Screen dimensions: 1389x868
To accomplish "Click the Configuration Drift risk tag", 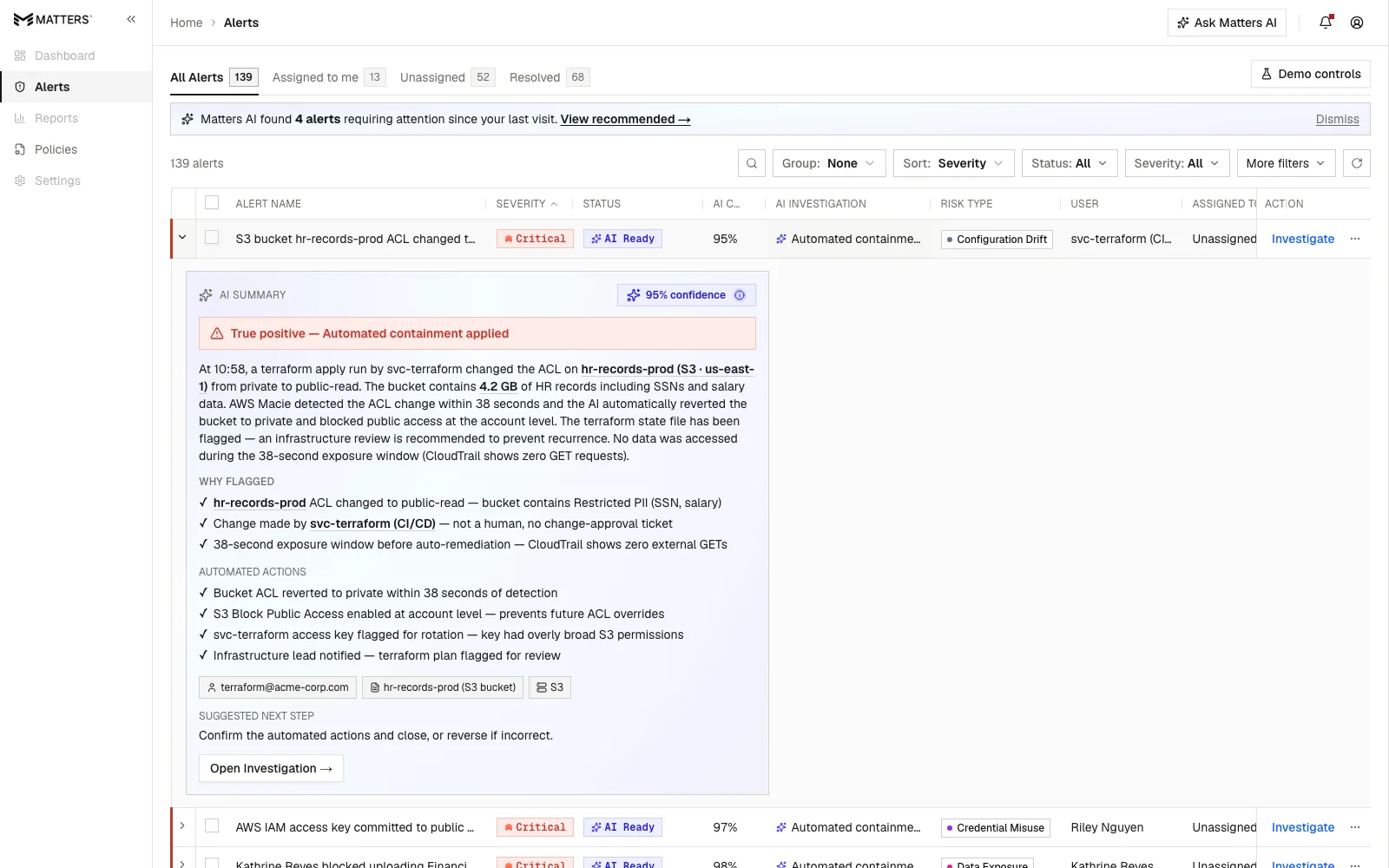I will [x=997, y=240].
